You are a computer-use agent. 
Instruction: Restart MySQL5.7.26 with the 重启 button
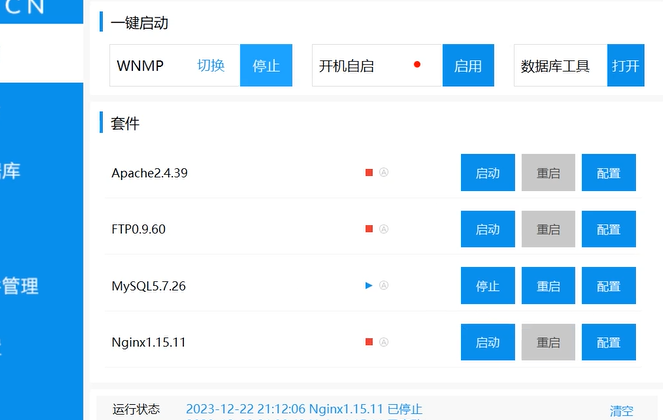[548, 286]
